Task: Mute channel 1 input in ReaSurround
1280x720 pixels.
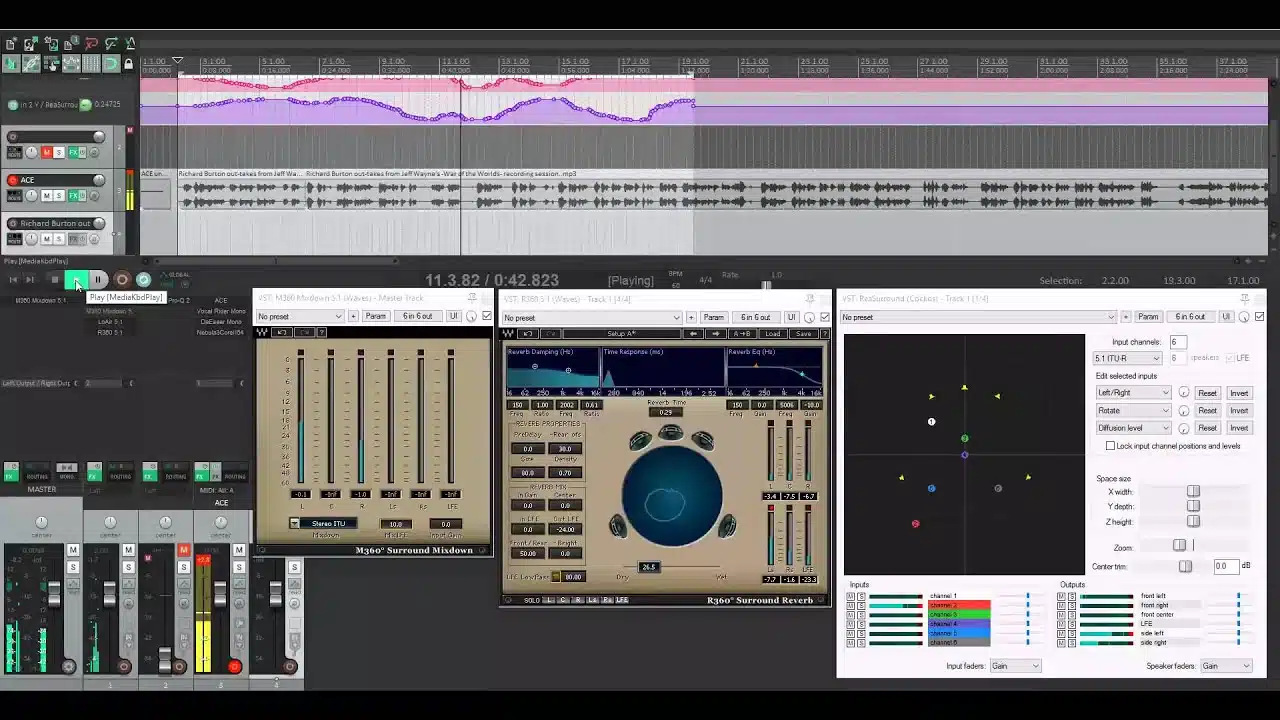Action: [850, 596]
